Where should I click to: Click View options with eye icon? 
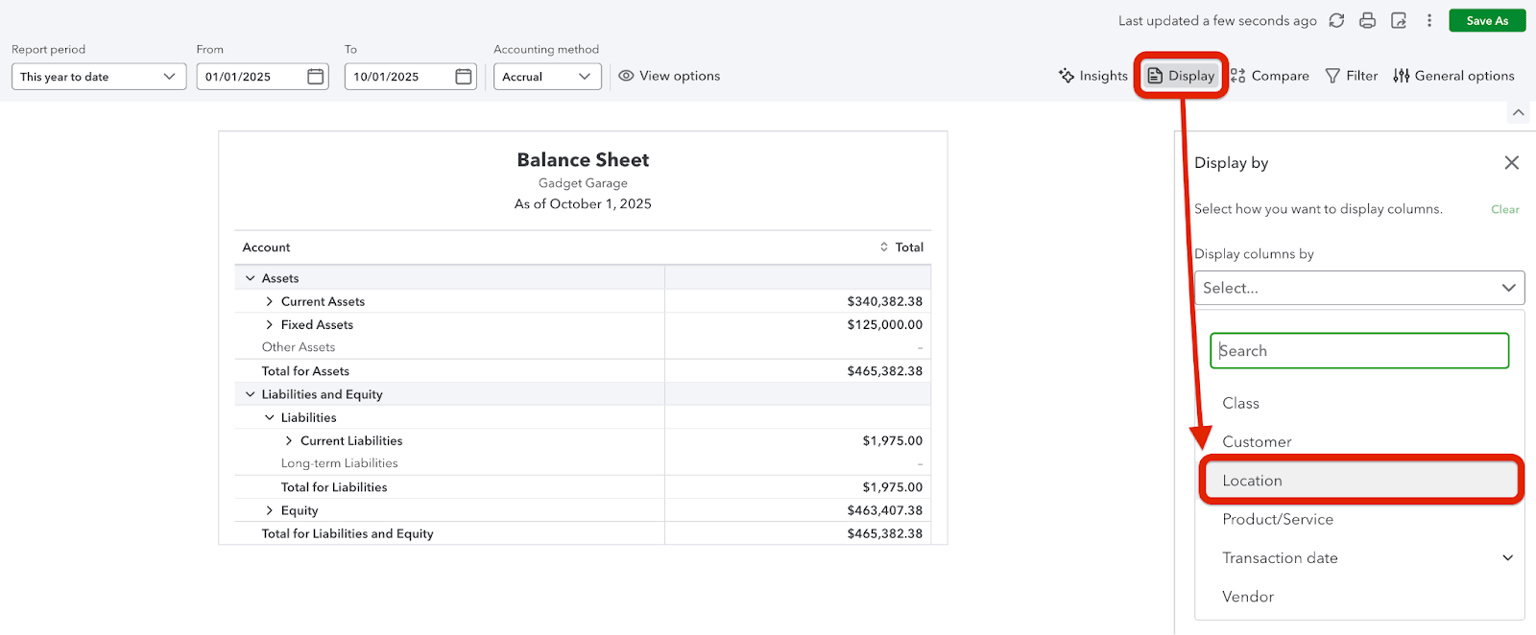pos(669,76)
